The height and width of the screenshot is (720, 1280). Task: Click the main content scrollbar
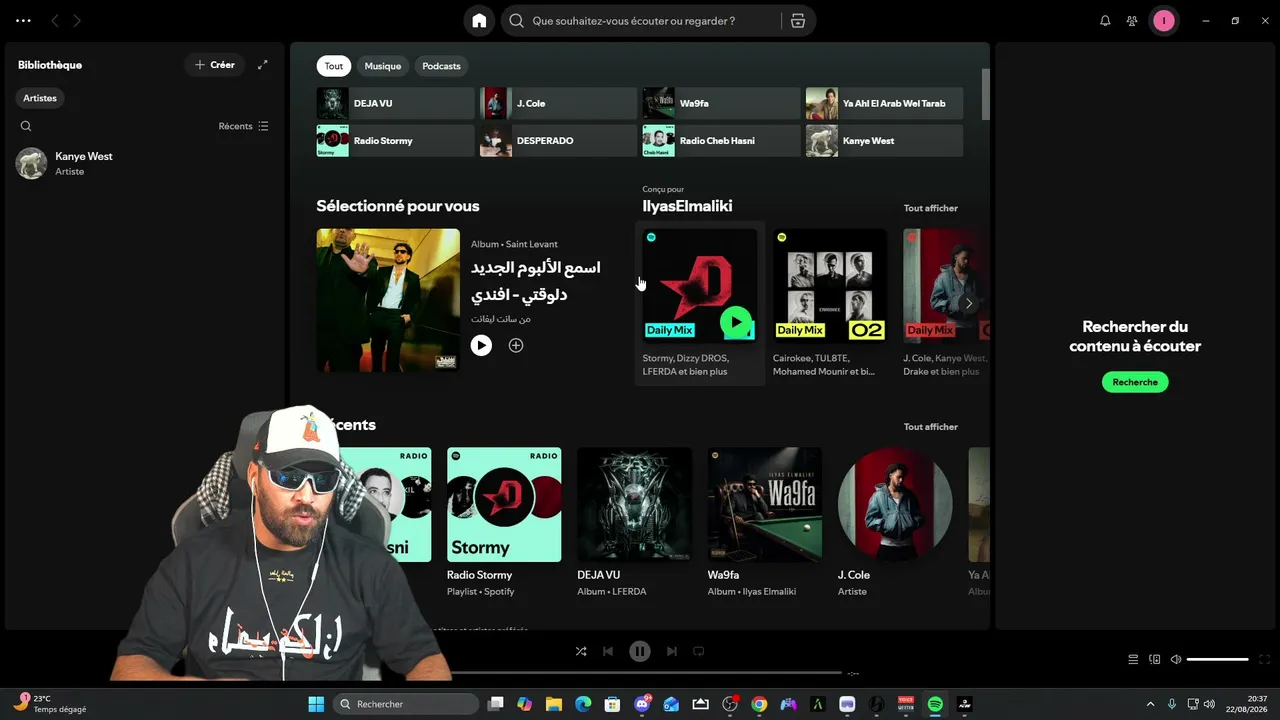pos(985,94)
